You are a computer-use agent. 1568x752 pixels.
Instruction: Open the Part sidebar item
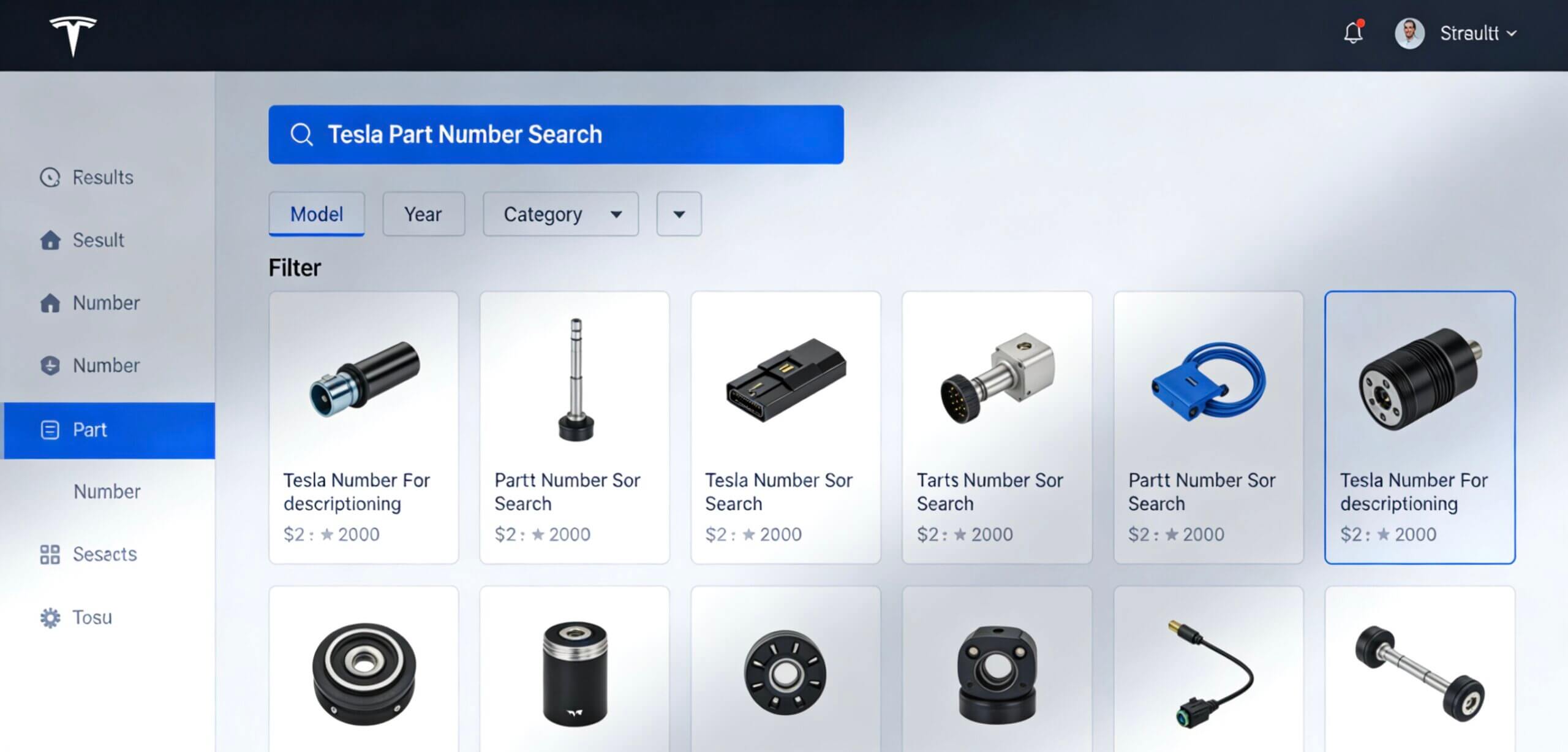point(110,430)
